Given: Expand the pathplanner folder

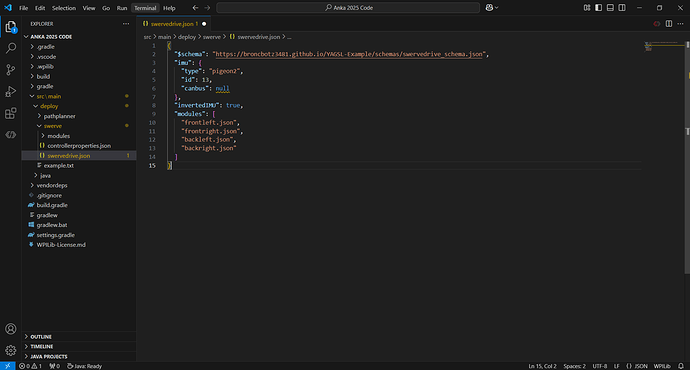Looking at the screenshot, I should (59, 116).
